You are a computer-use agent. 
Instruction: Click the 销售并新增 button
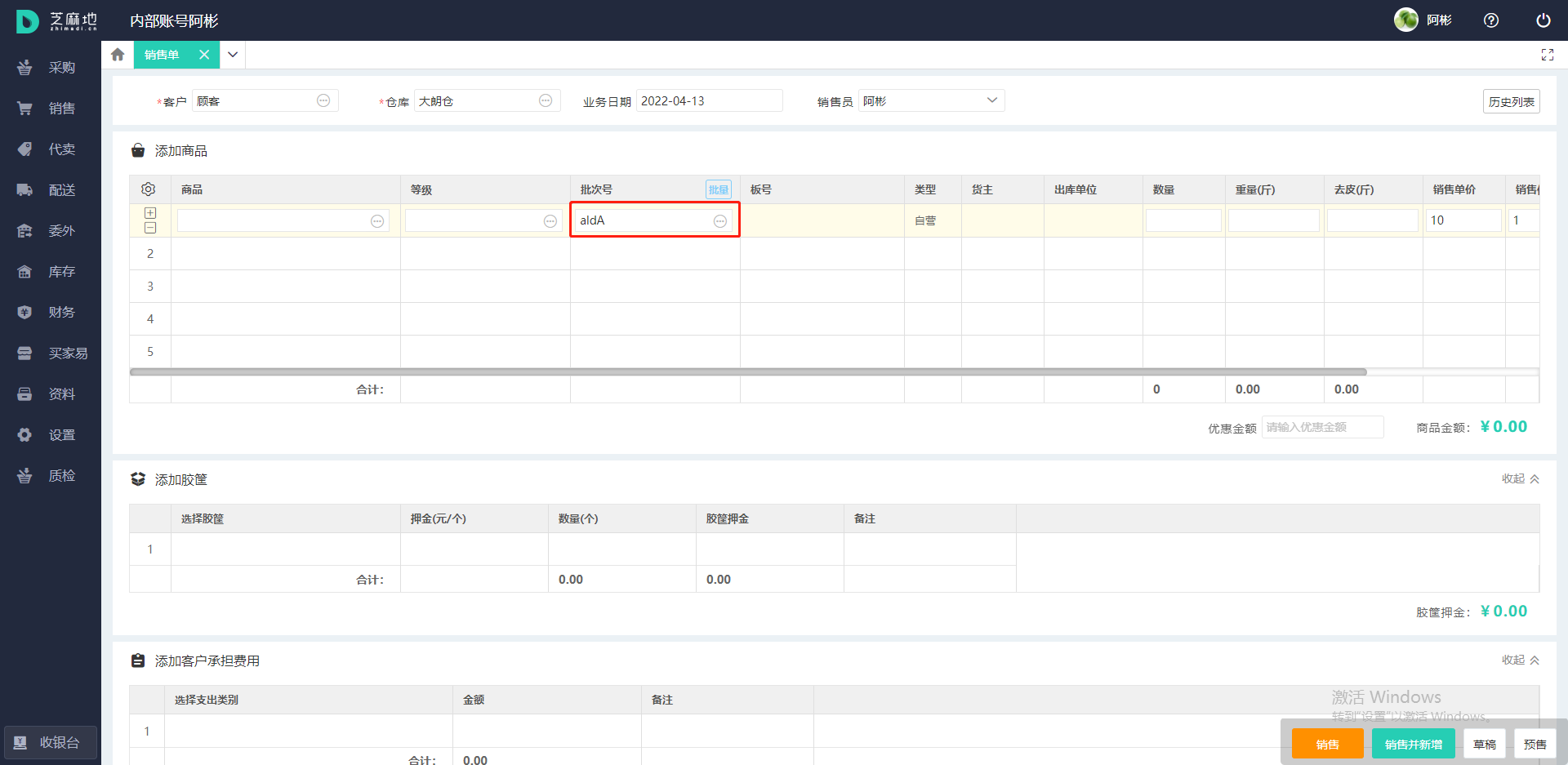[x=1414, y=745]
